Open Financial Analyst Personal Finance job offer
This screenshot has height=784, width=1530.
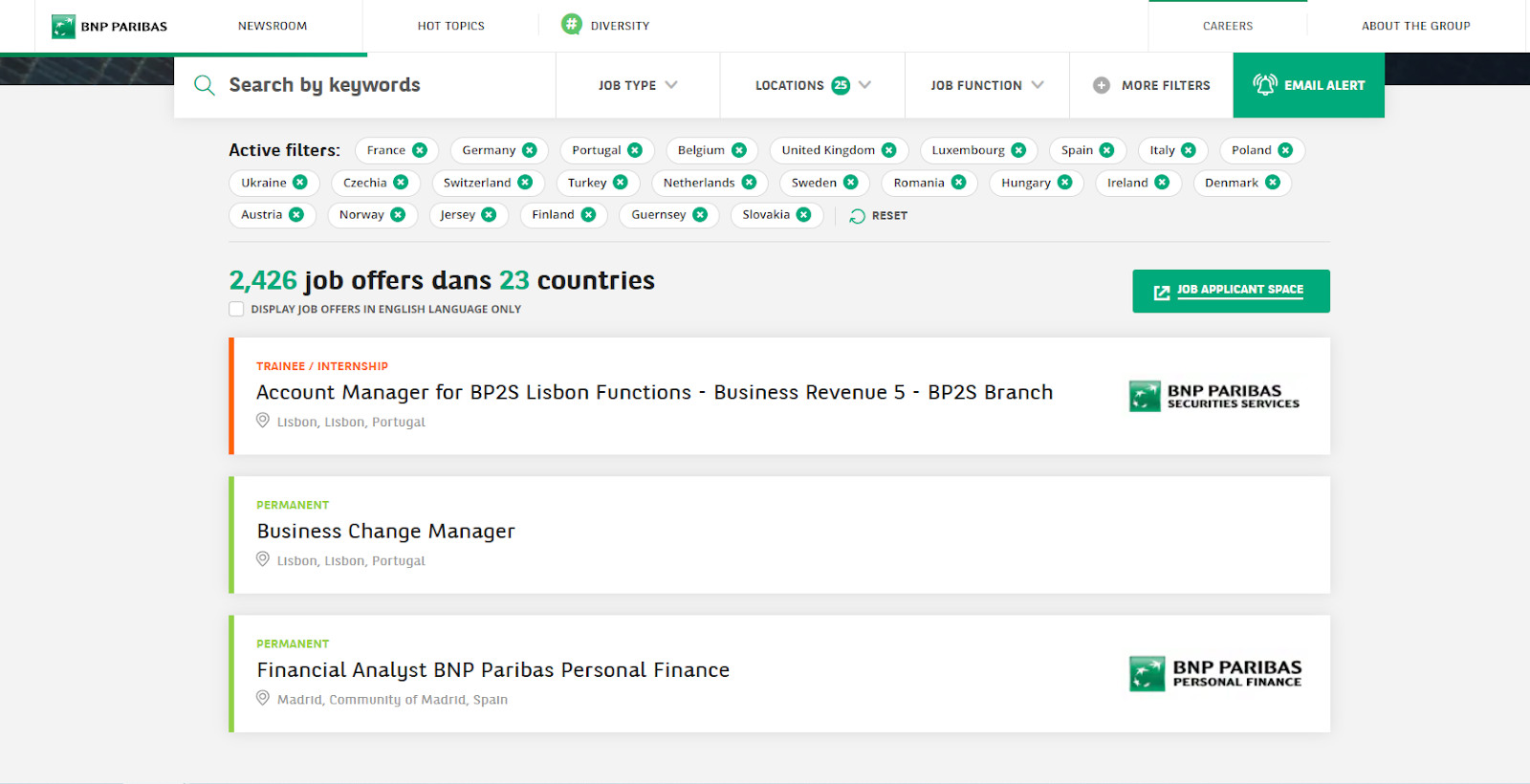tap(492, 669)
